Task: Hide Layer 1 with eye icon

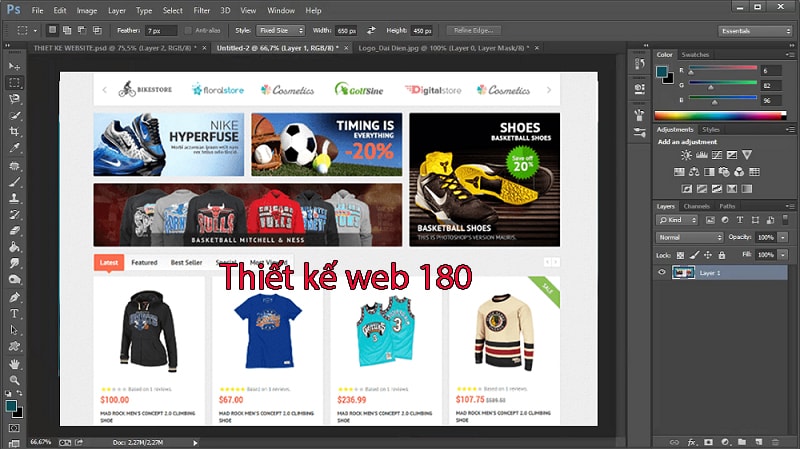Action: tap(662, 272)
